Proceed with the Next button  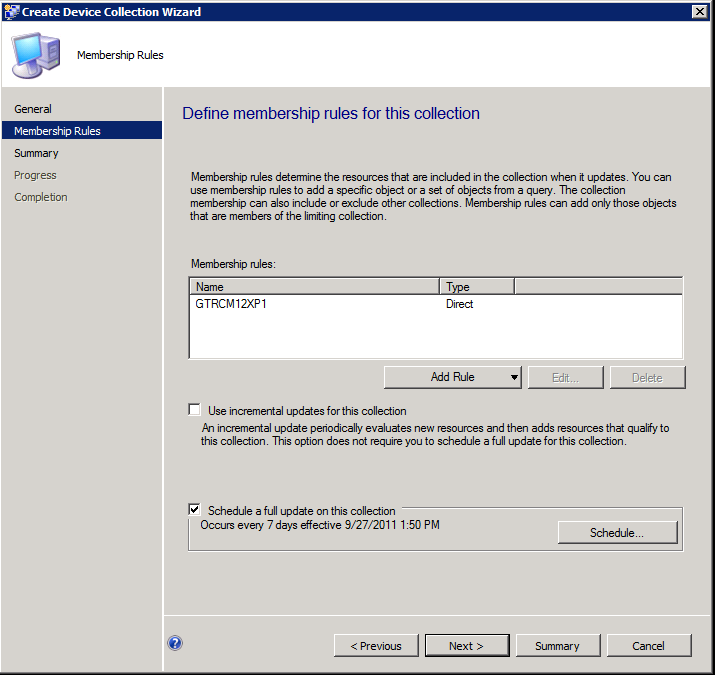(467, 646)
